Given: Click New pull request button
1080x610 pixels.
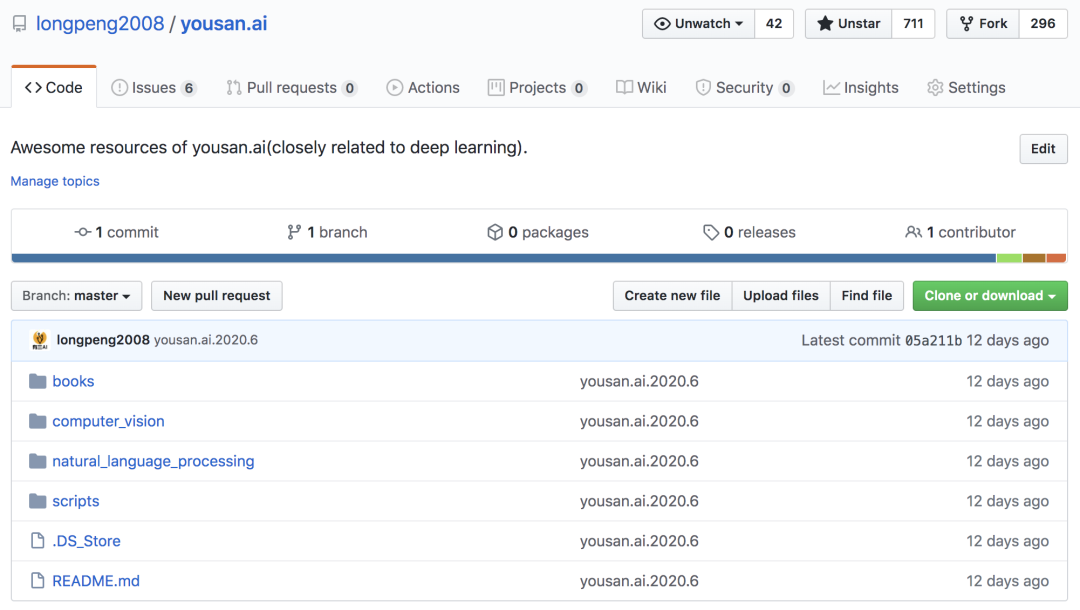Looking at the screenshot, I should 217,295.
